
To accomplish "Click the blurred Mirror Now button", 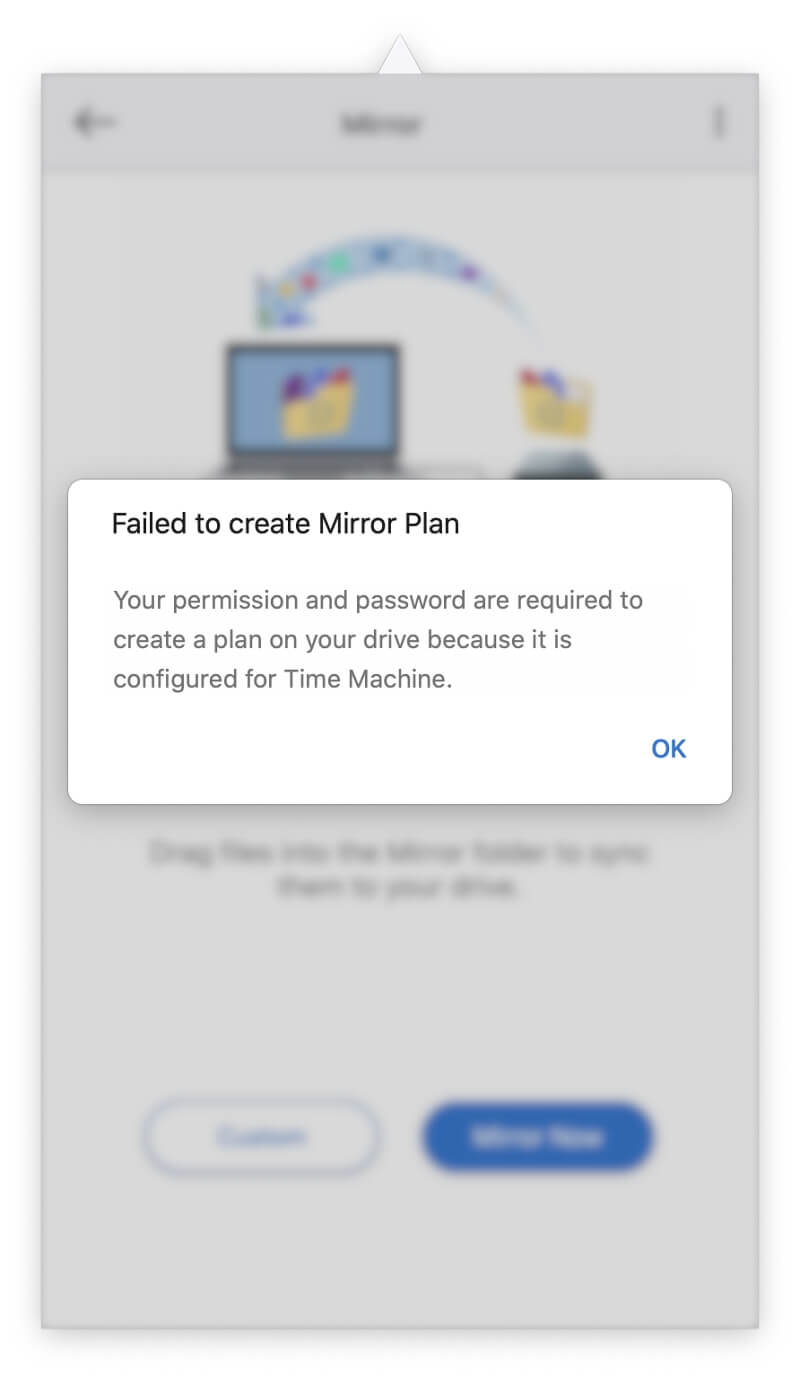I will 538,1137.
